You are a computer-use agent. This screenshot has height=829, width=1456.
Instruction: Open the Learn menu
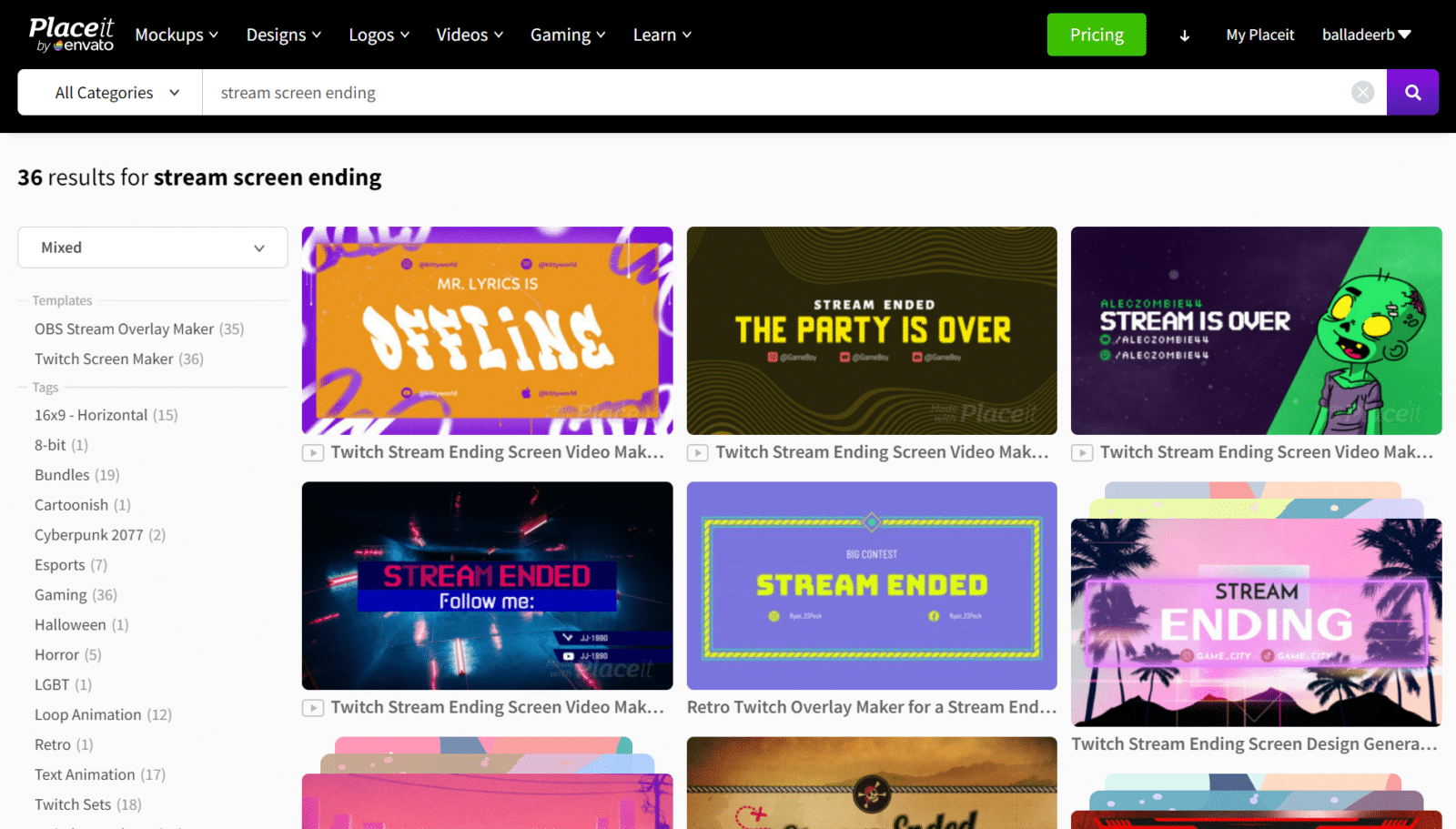662,35
